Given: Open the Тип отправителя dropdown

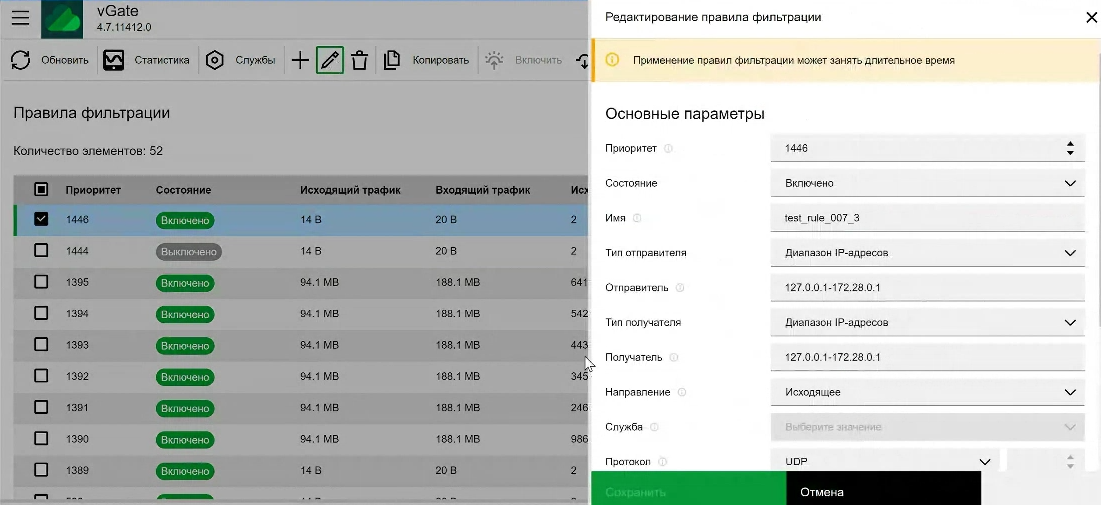Looking at the screenshot, I should (927, 253).
